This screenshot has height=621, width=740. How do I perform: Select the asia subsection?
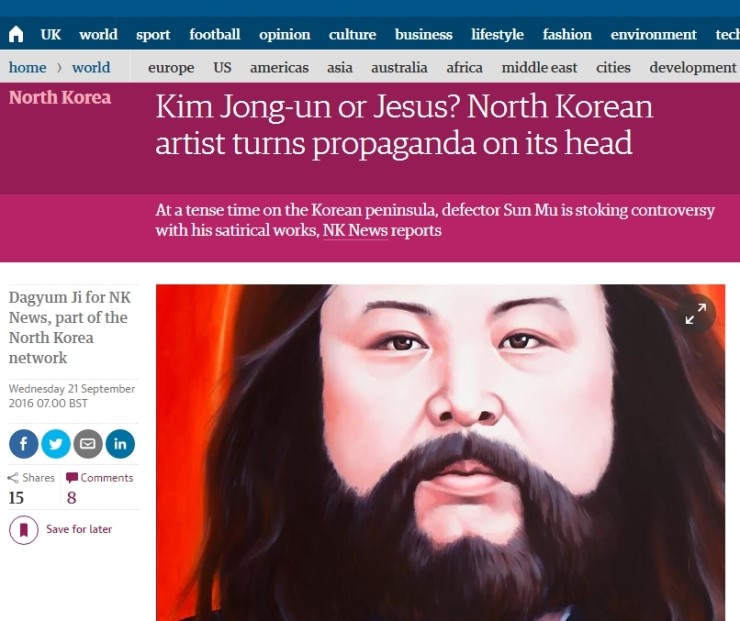[340, 67]
